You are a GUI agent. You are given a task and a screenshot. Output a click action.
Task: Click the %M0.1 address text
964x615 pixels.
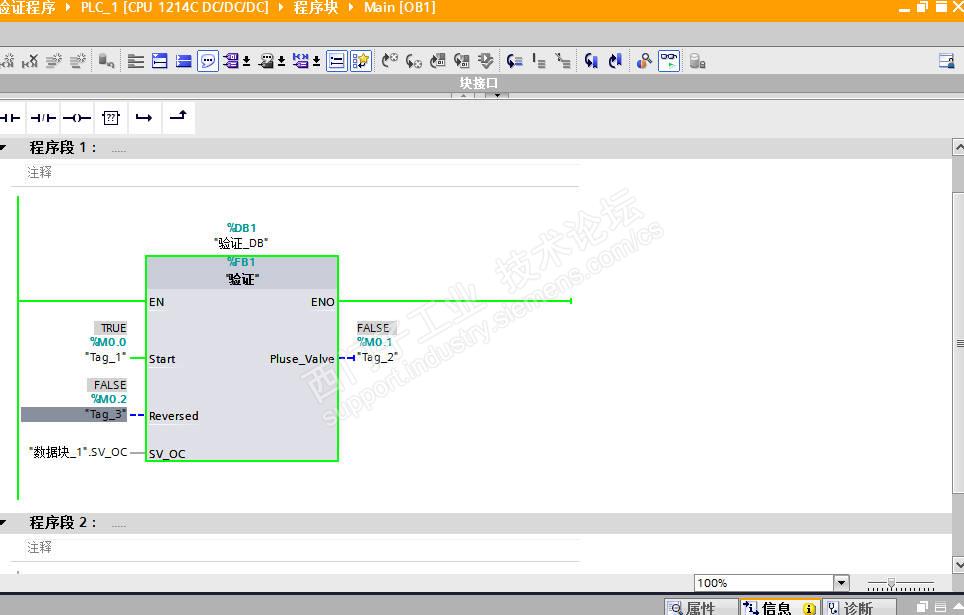tap(374, 342)
